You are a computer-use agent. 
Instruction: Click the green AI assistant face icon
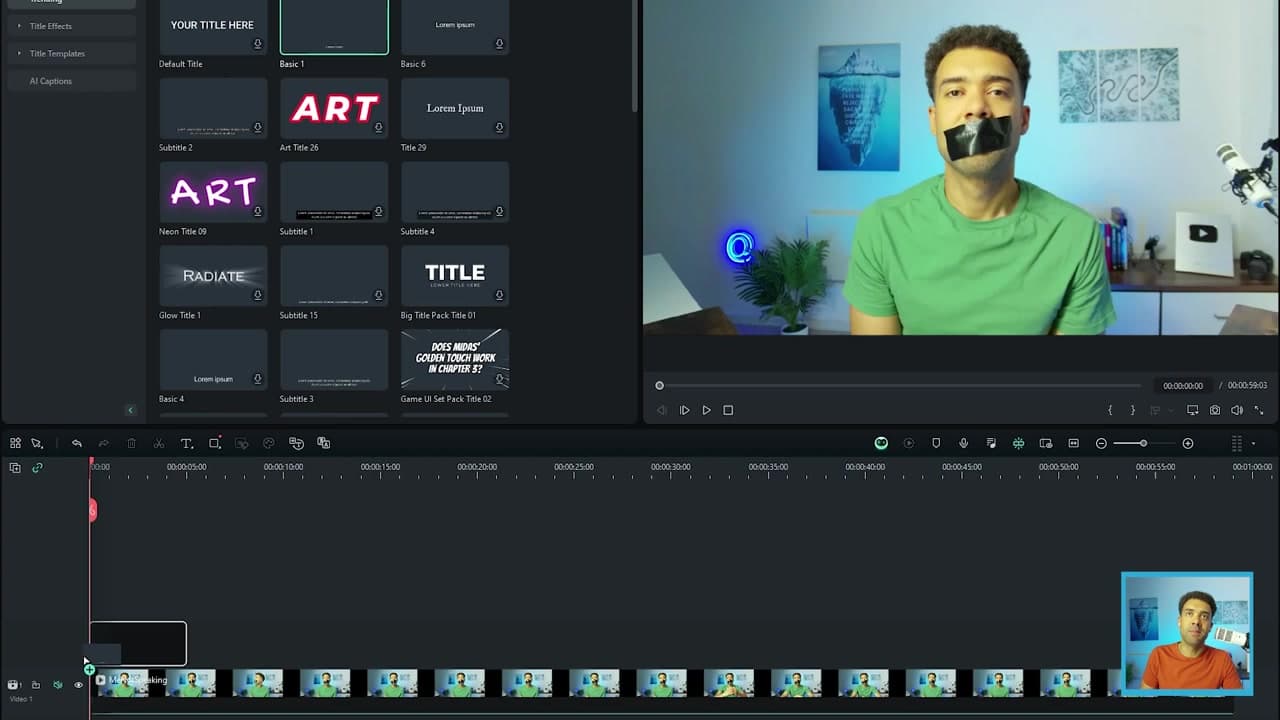pos(881,443)
